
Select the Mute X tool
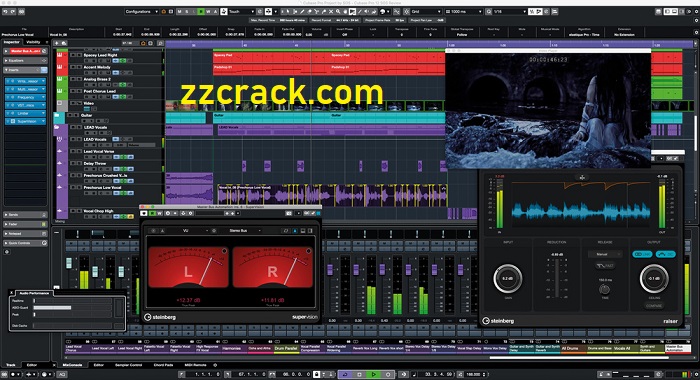click(x=331, y=12)
